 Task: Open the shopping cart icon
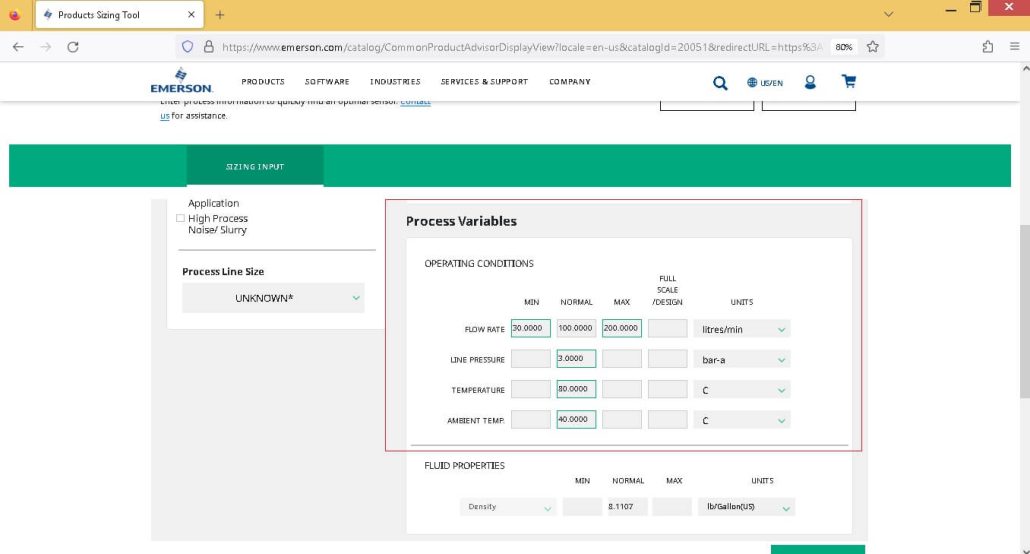pos(849,81)
